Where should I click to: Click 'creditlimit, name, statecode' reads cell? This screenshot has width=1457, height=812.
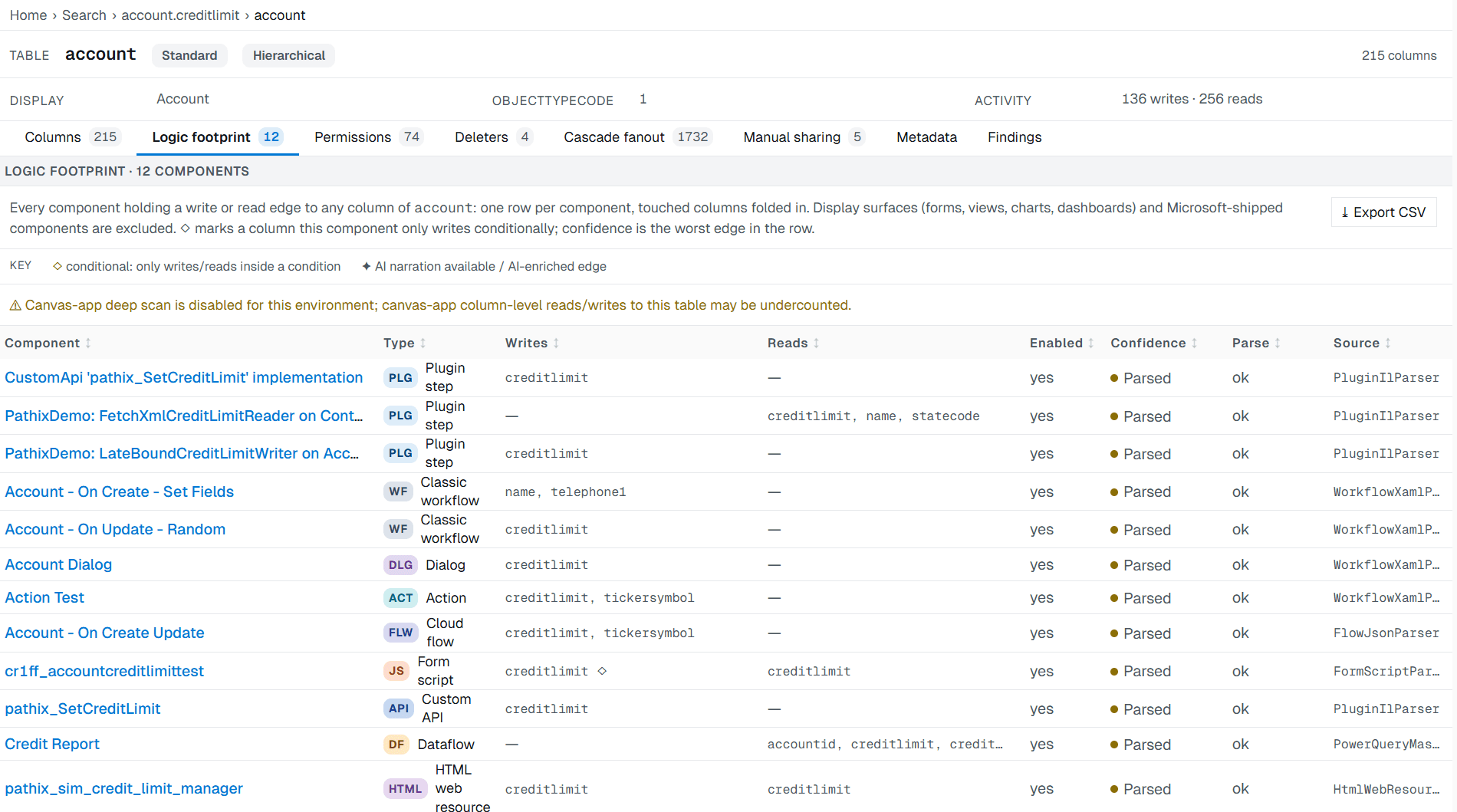coord(873,416)
